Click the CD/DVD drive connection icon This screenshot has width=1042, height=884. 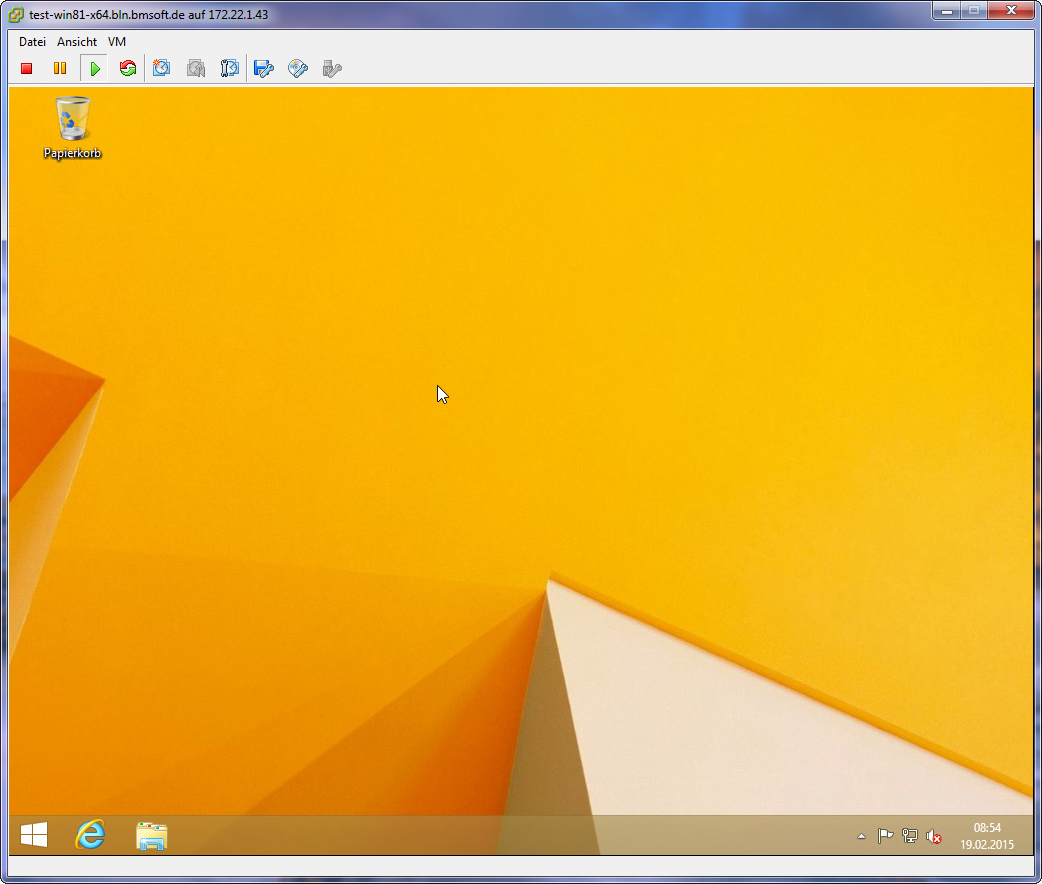pos(298,68)
